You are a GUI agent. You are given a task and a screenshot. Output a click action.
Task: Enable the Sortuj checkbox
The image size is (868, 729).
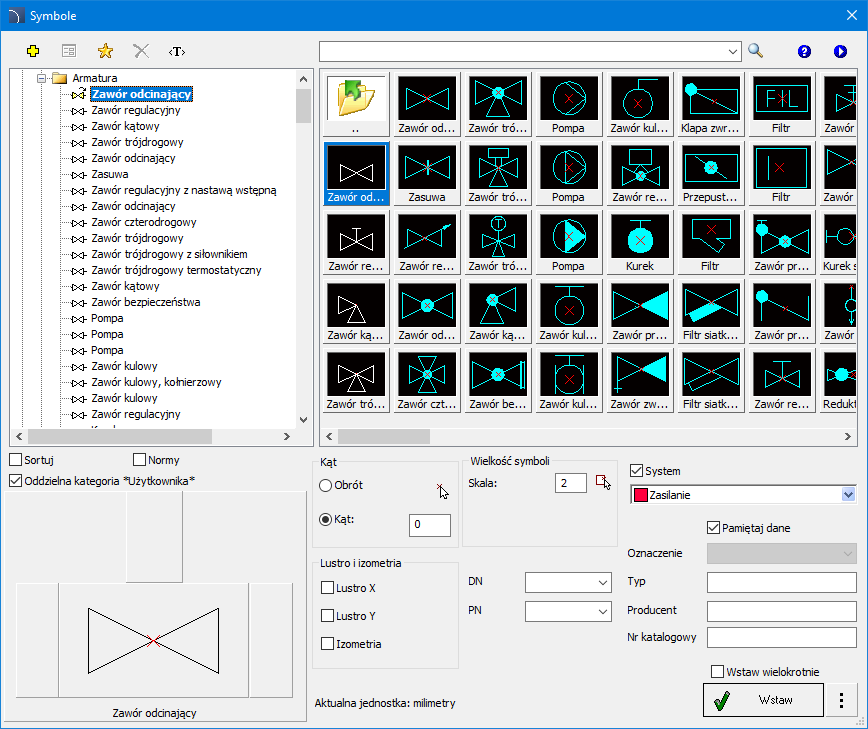point(15,460)
